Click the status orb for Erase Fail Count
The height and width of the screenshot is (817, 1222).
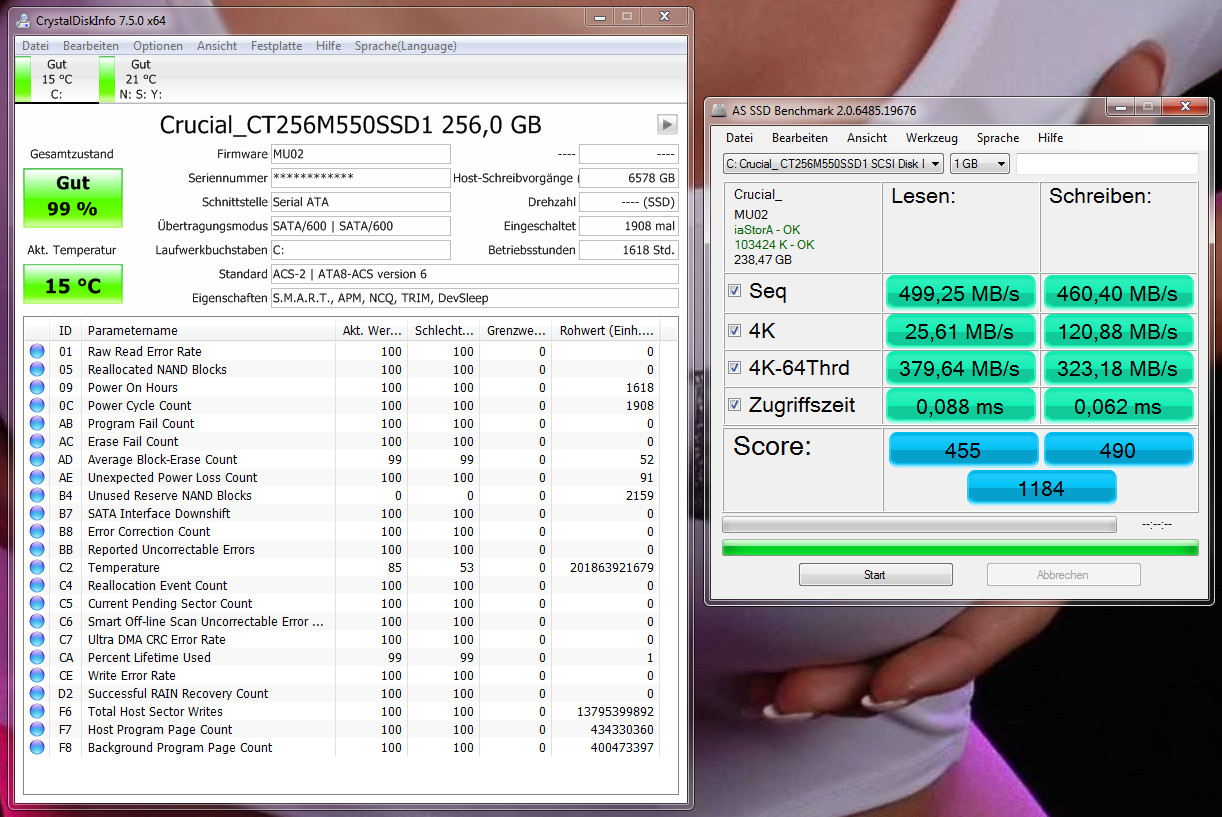(37, 441)
